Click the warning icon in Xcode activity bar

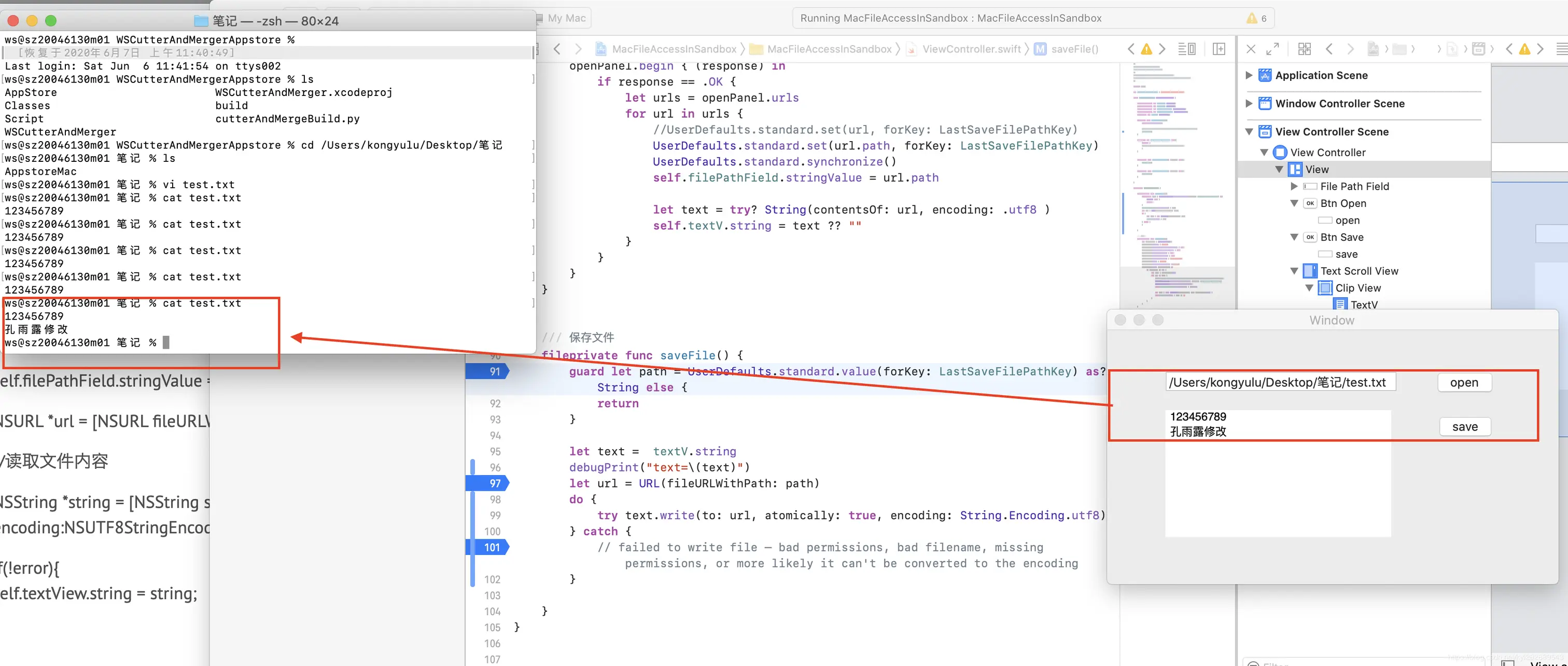tap(1252, 18)
